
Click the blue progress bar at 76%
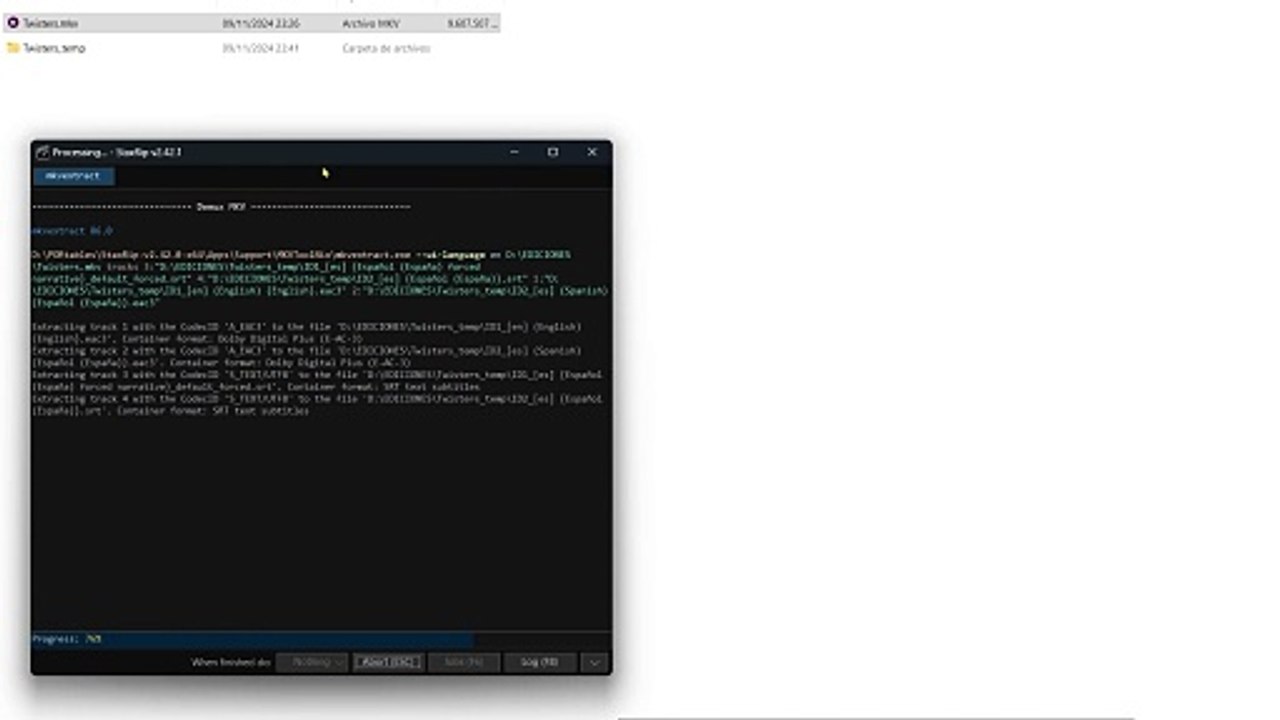[x=252, y=639]
